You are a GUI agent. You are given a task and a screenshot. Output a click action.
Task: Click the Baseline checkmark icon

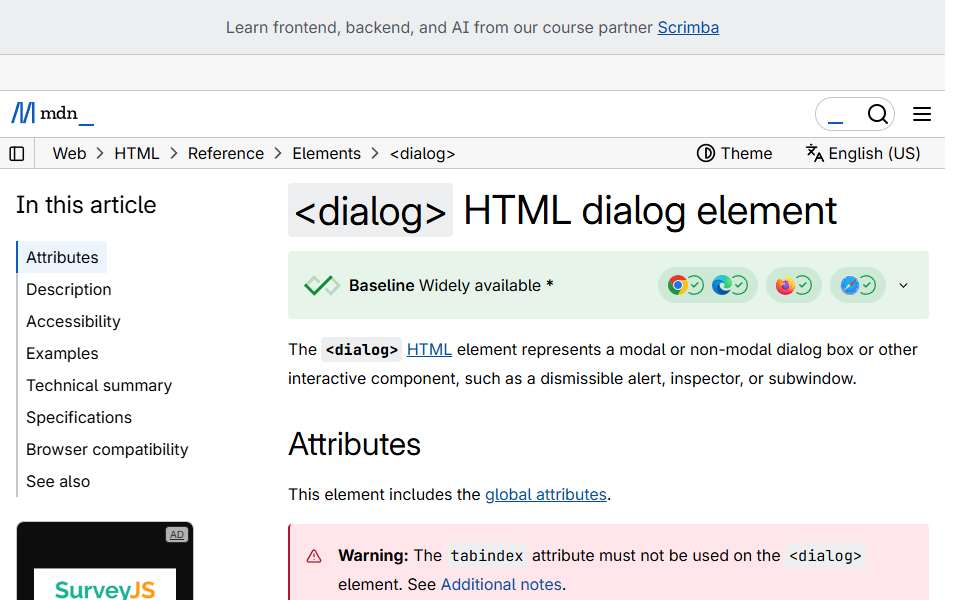tap(321, 285)
